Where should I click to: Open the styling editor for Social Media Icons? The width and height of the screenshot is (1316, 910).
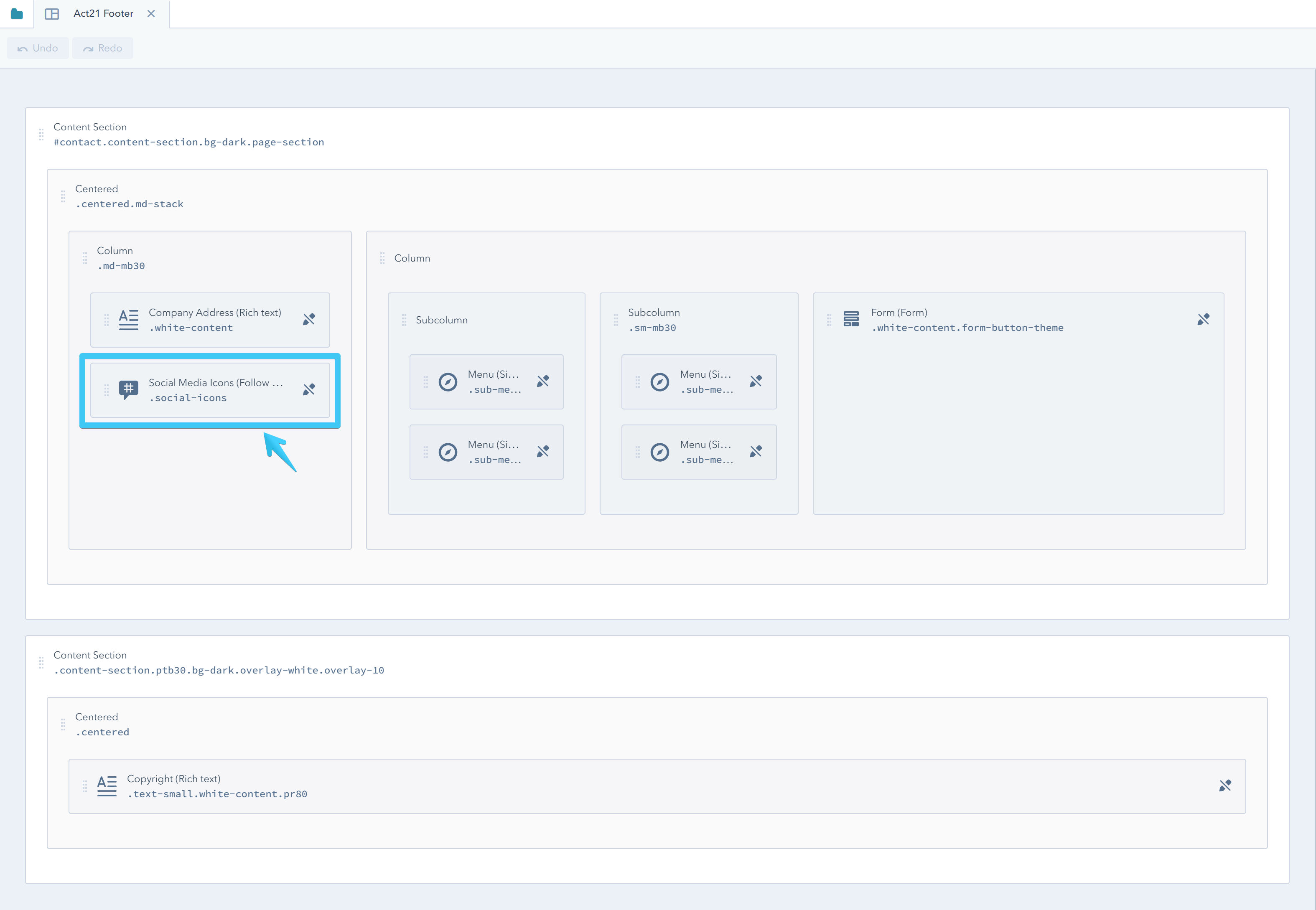pyautogui.click(x=310, y=390)
